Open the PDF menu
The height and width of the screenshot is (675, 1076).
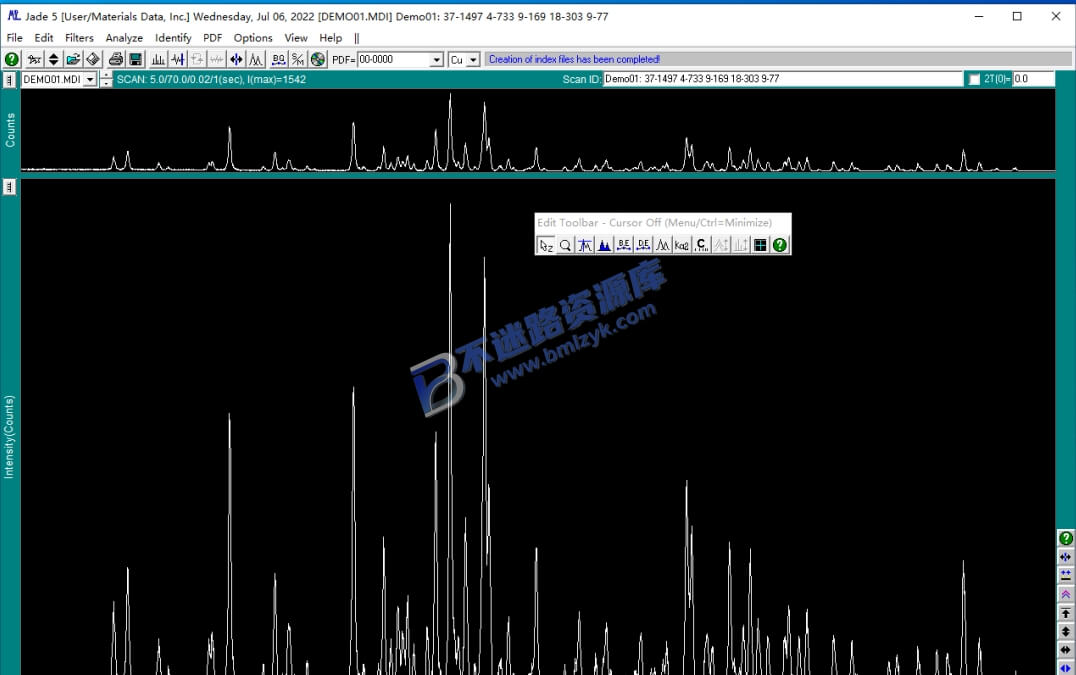tap(213, 38)
